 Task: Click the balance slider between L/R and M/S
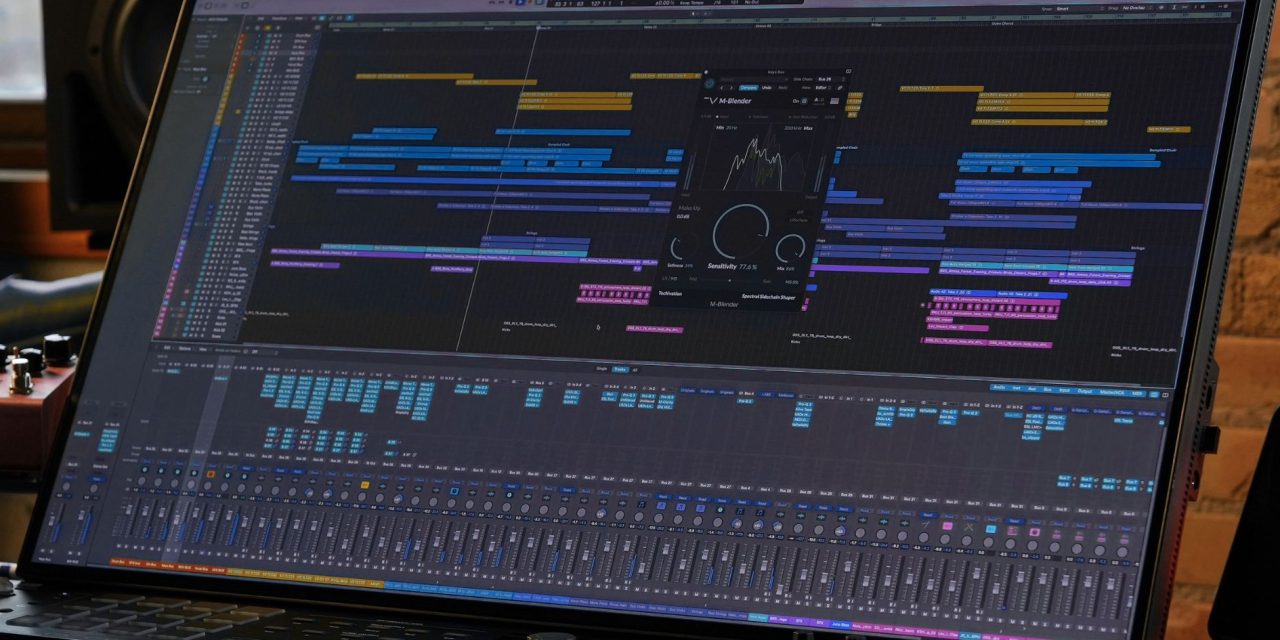[730, 280]
